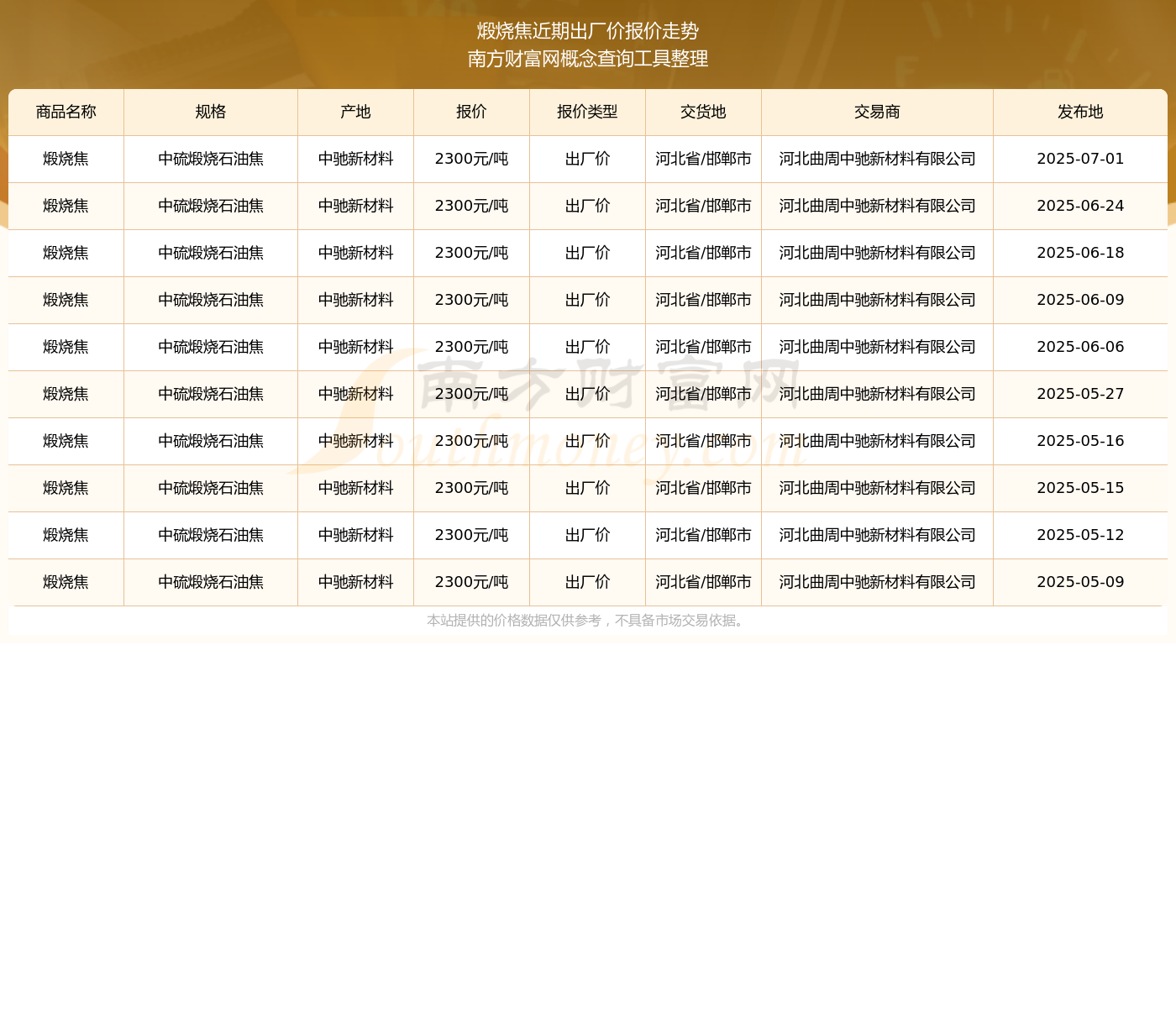The width and height of the screenshot is (1176, 1012).
Task: Click 2300元/吨 in the 2025-05-15 row
Action: pyautogui.click(x=472, y=488)
